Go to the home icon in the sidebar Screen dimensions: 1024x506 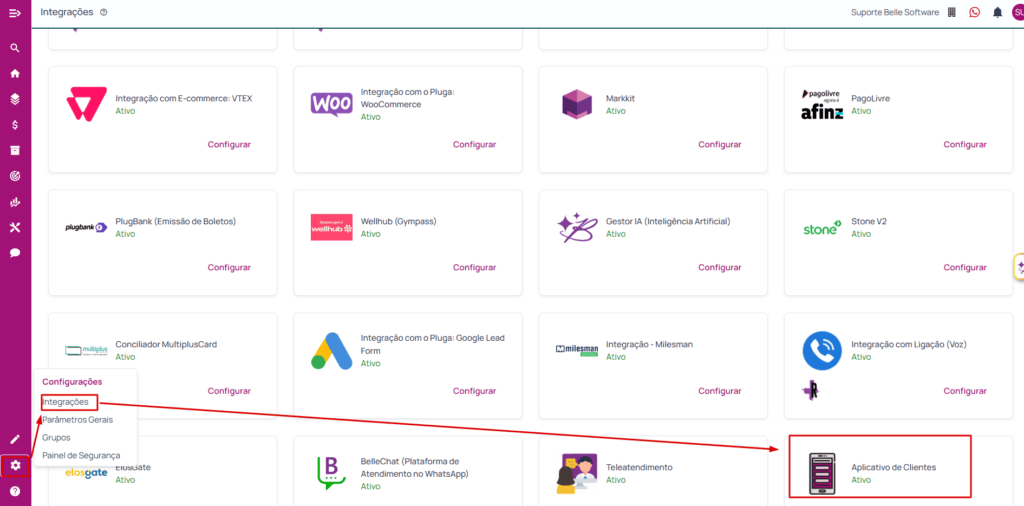15,73
